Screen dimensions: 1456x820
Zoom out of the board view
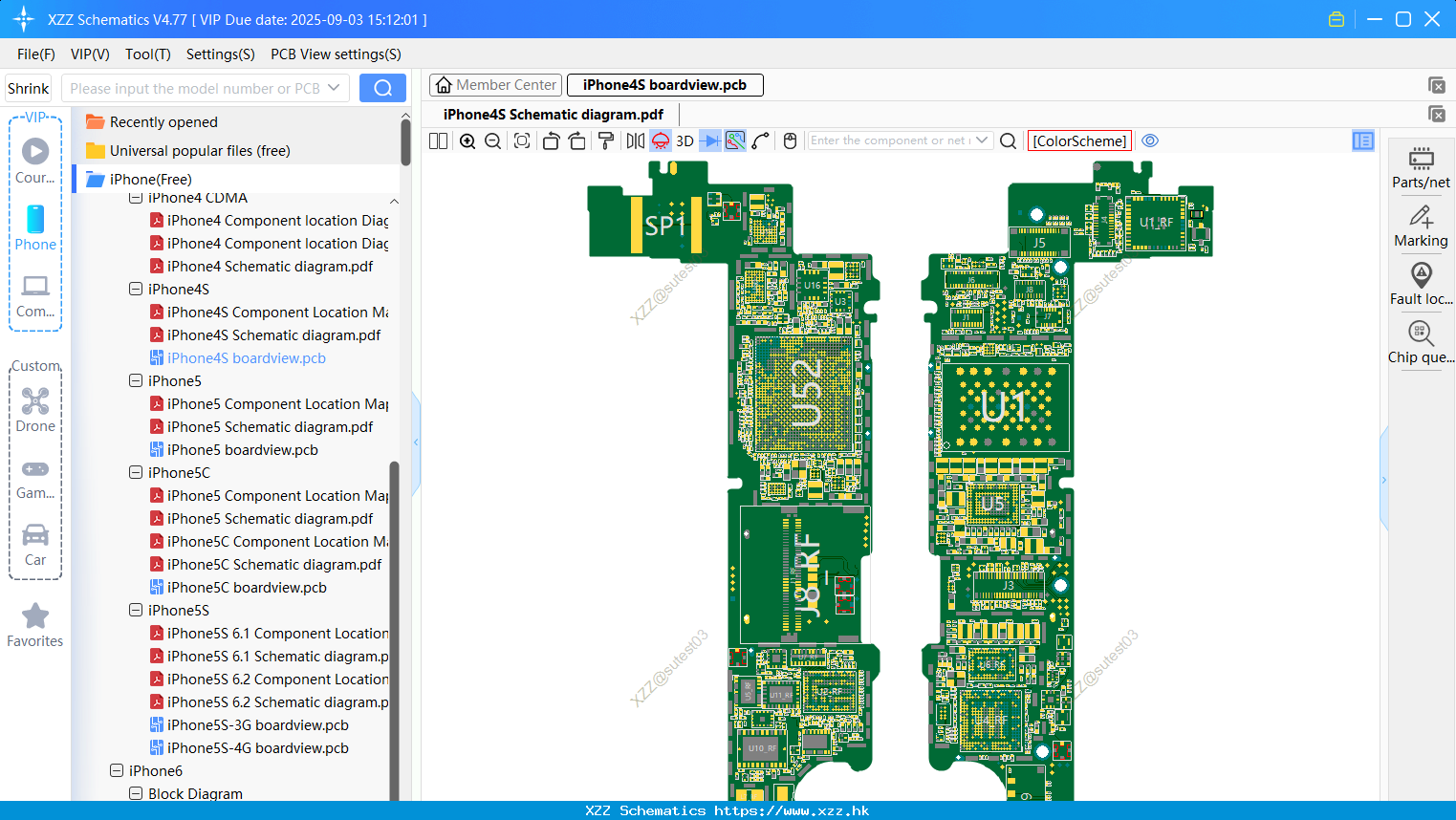point(492,140)
